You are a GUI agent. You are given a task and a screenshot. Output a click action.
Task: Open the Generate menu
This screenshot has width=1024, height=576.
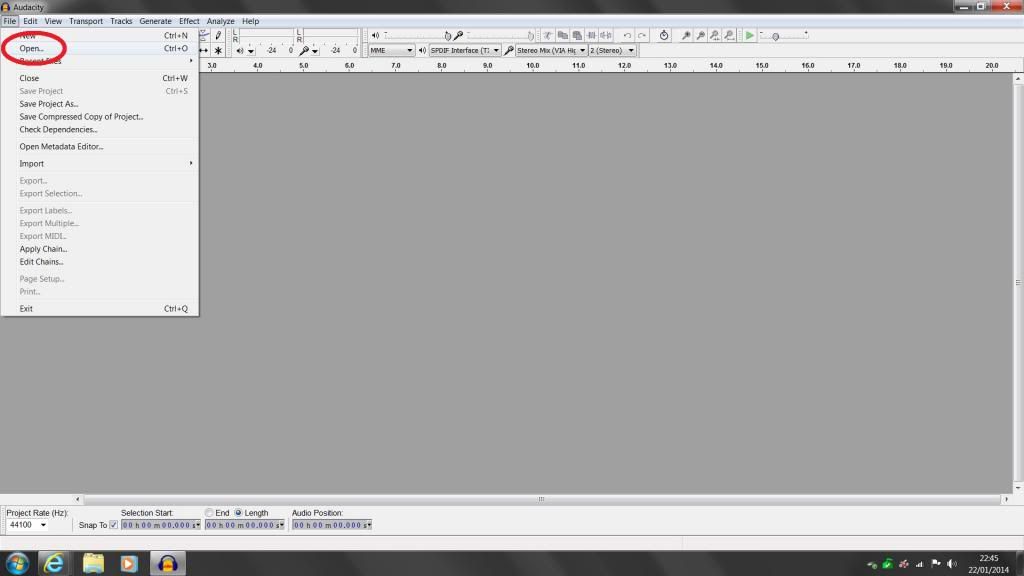[155, 21]
